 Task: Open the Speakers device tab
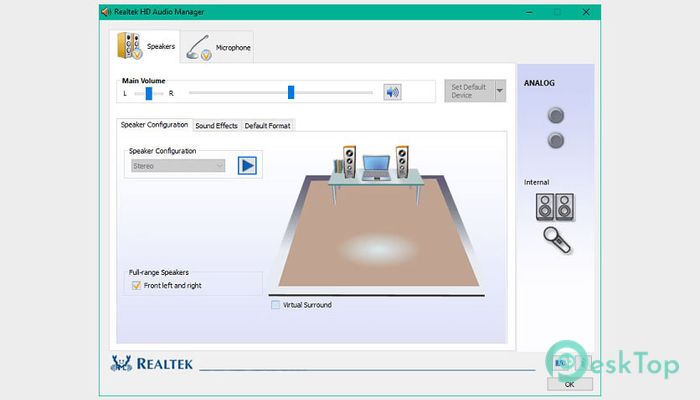coord(145,46)
